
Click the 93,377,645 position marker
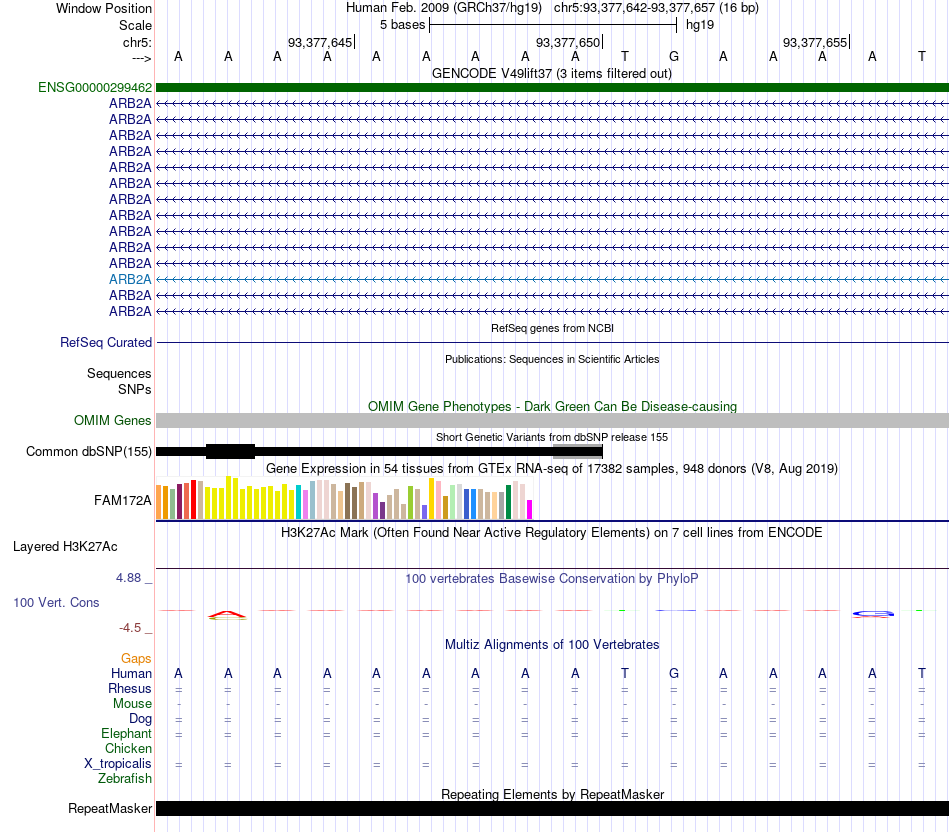click(x=321, y=42)
